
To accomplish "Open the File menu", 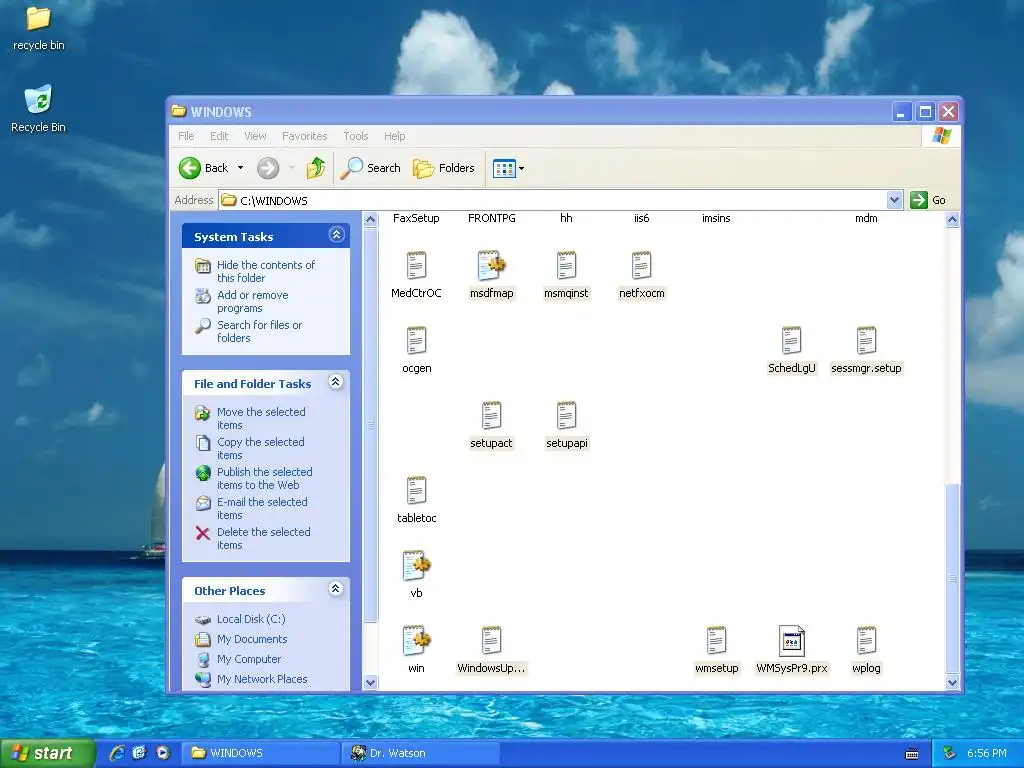I will click(186, 136).
